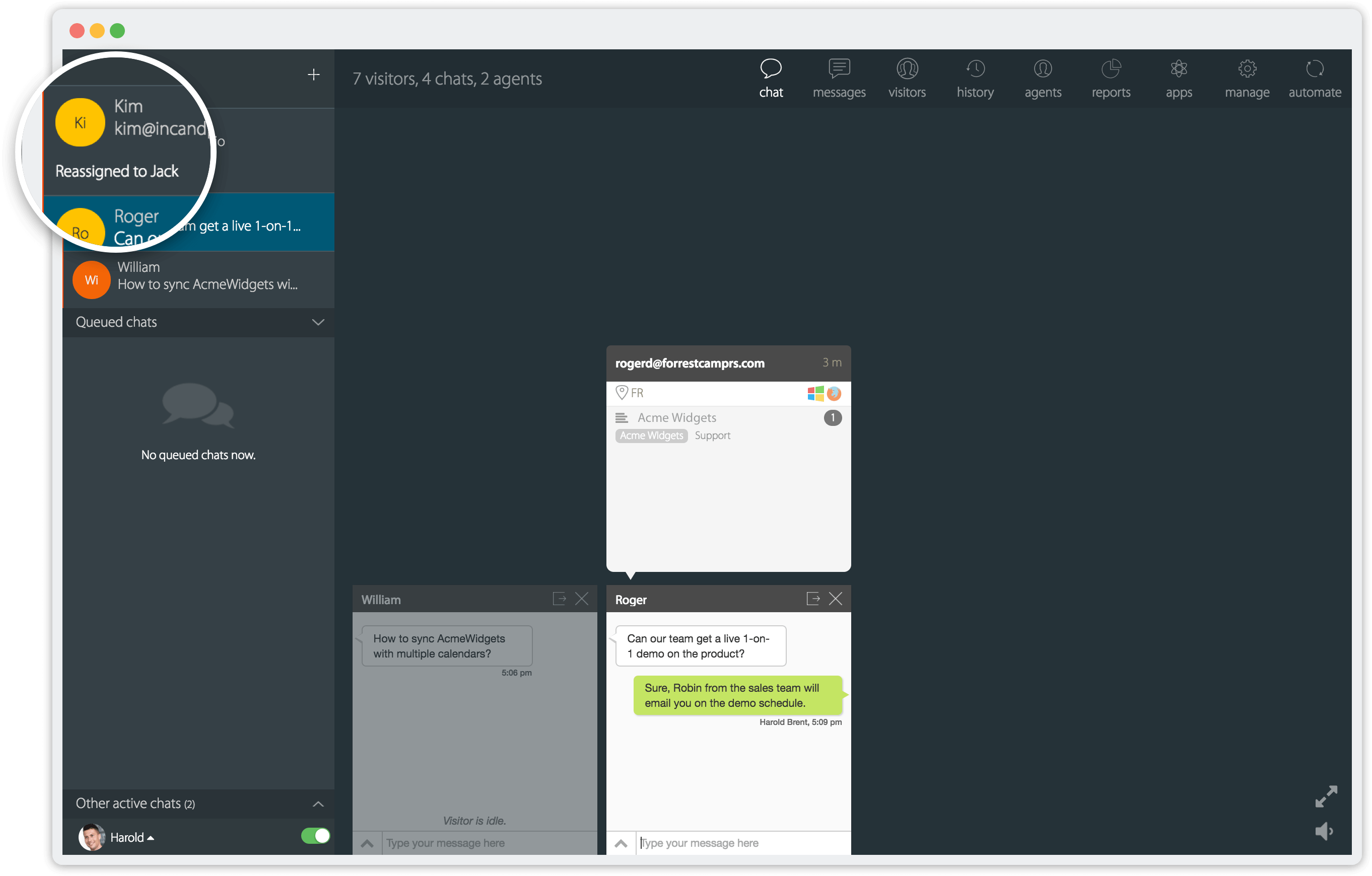Expand options arrow in Roger's chat

[621, 844]
